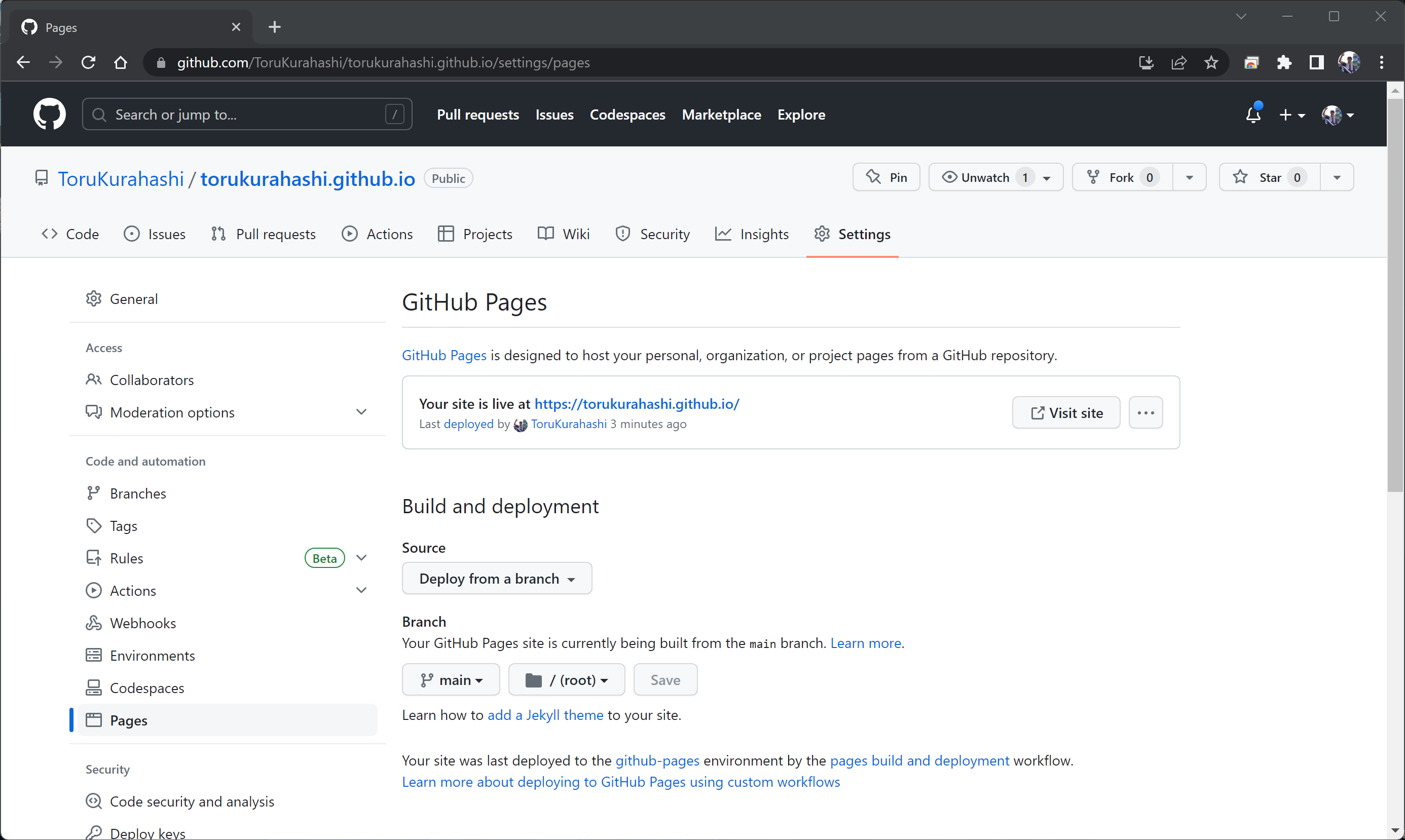1405x840 pixels.
Task: Expand the Rules sidebar section
Action: tap(361, 558)
